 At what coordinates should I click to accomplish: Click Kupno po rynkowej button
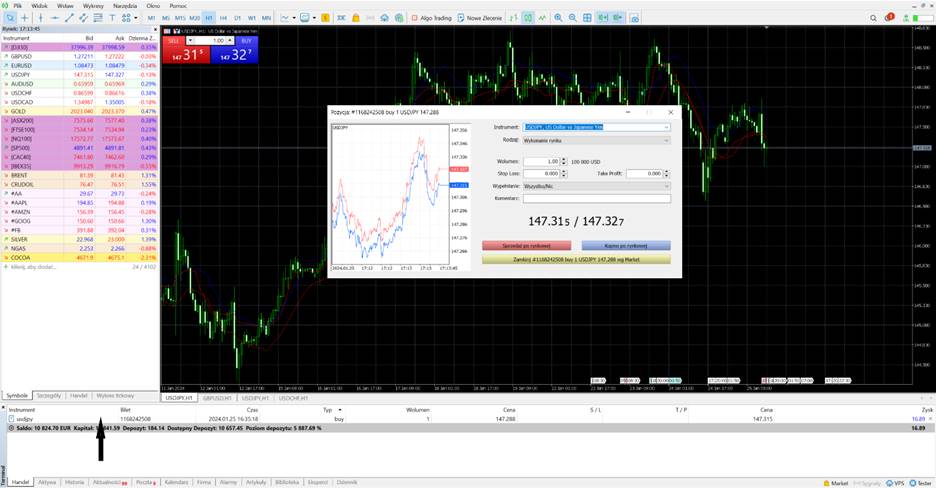(626, 246)
